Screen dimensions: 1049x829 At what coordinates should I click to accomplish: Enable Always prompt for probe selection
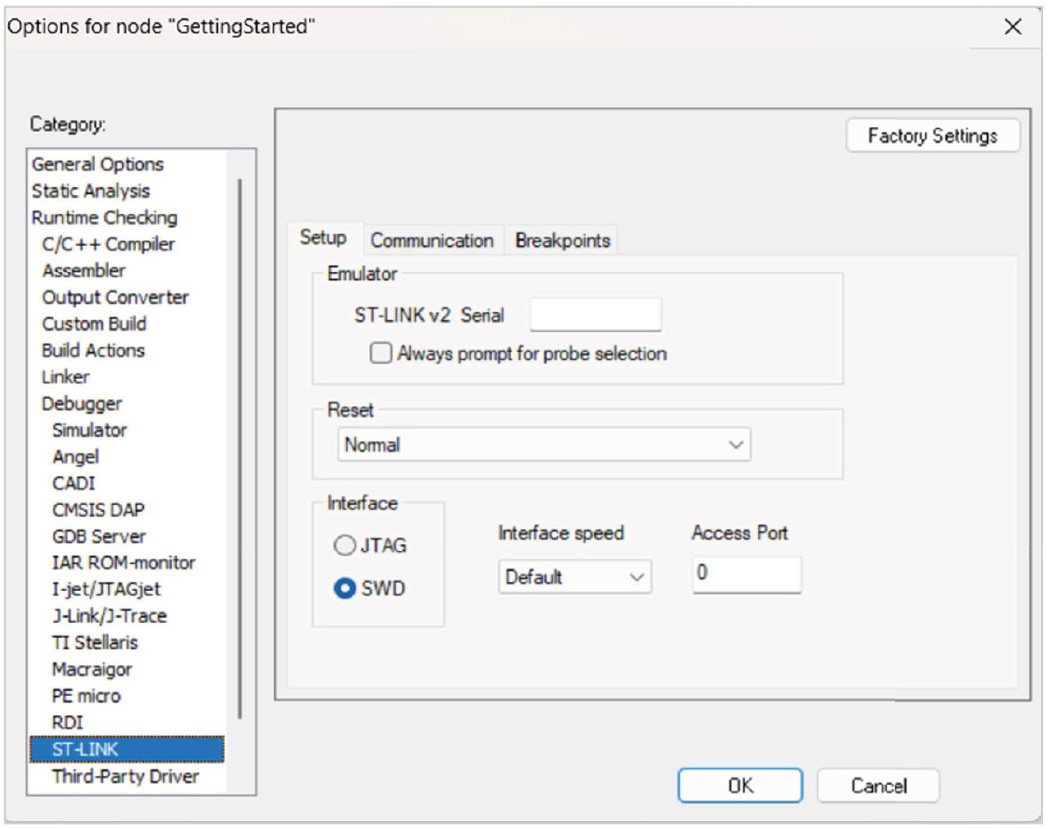(381, 354)
